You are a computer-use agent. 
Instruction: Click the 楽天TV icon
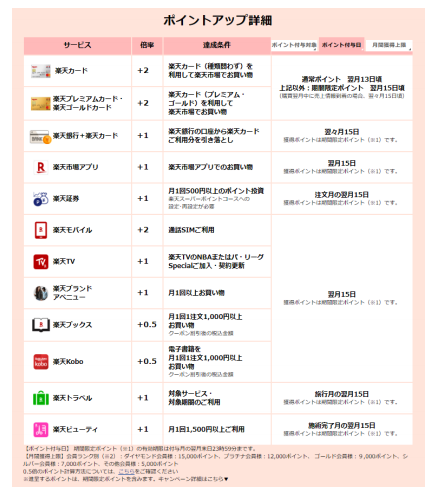point(41,262)
